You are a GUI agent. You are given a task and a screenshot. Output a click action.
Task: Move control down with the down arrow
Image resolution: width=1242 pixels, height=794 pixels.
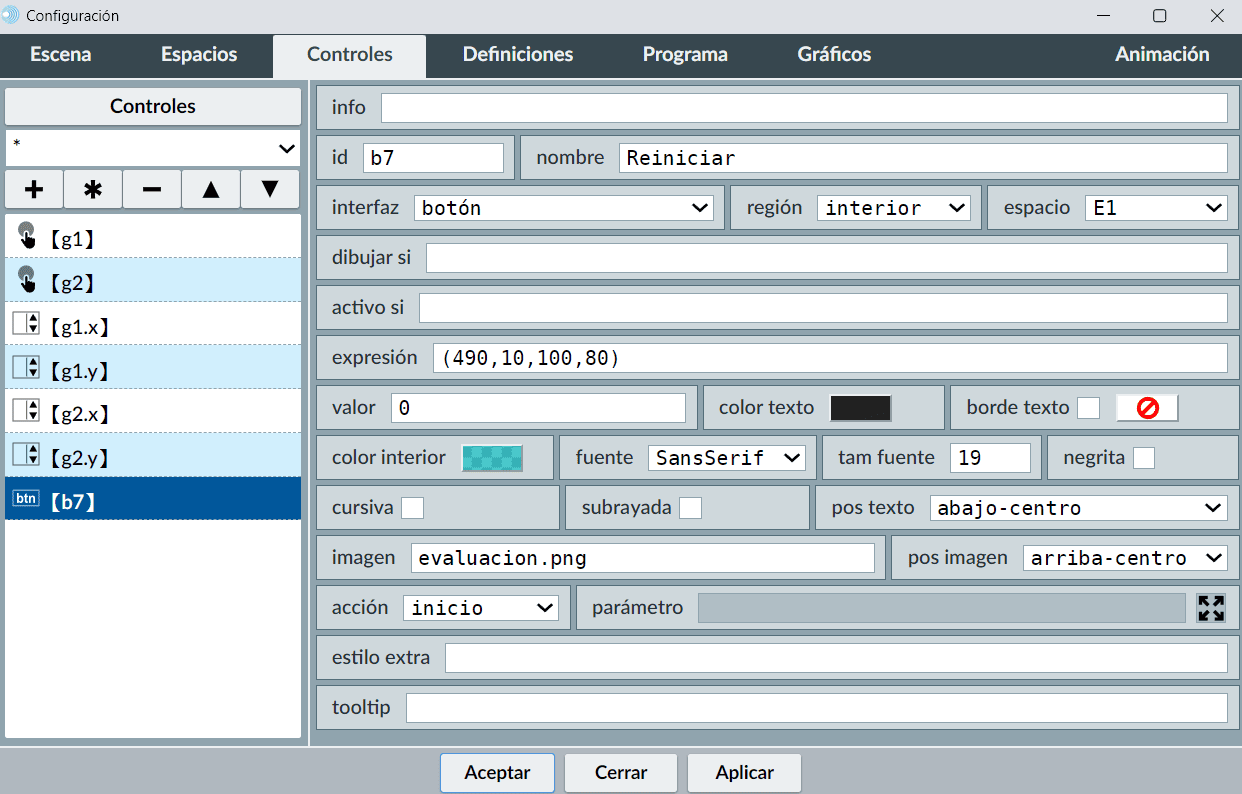270,189
